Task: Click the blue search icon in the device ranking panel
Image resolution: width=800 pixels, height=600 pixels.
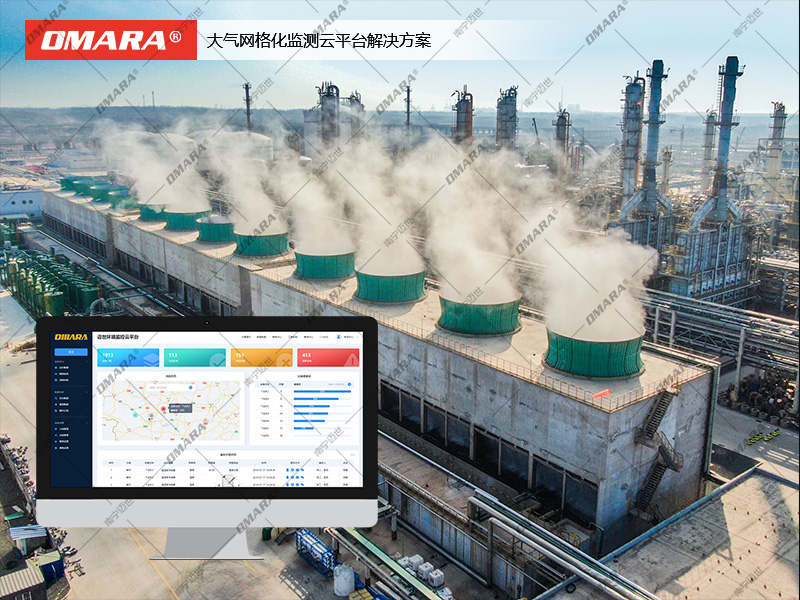Action: 350,385
